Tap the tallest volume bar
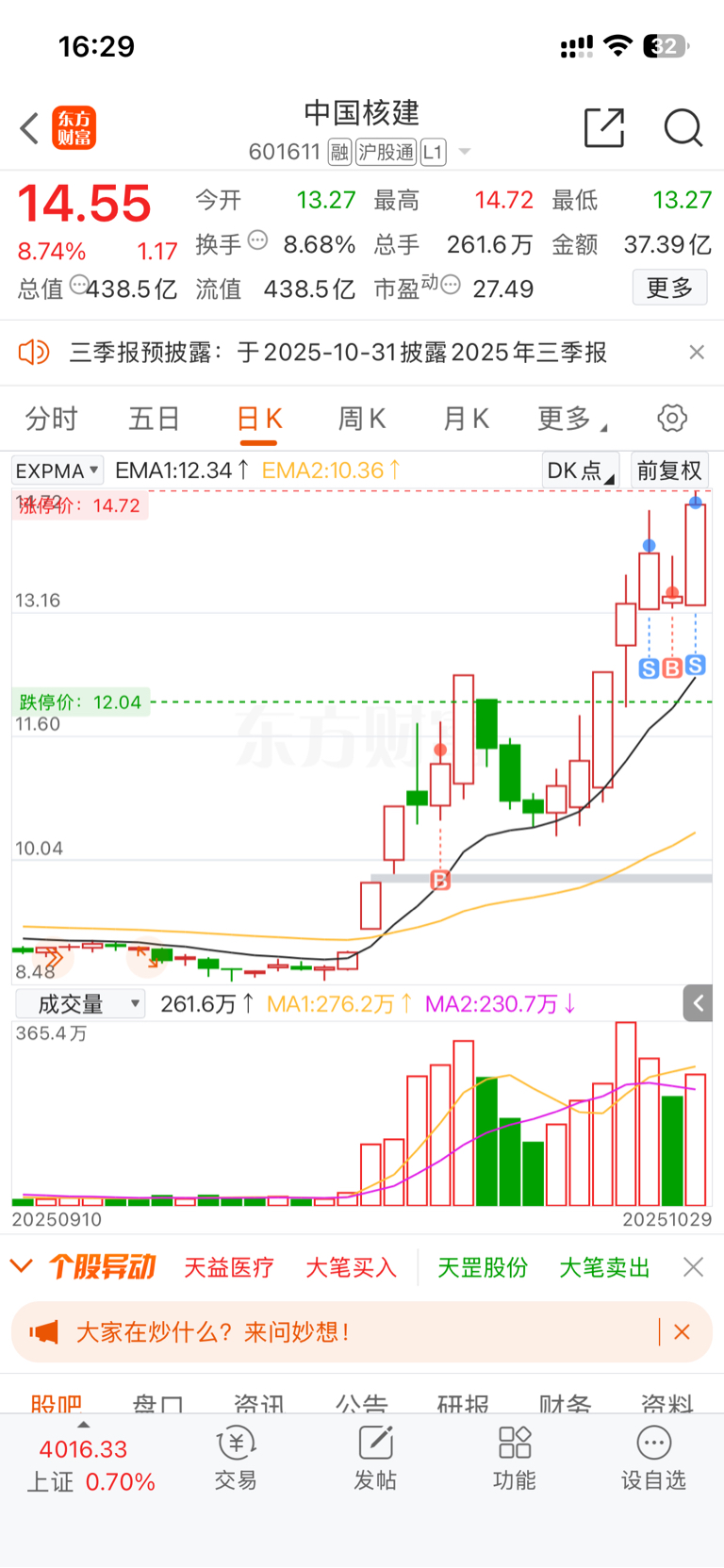The image size is (724, 1568). [x=626, y=1114]
